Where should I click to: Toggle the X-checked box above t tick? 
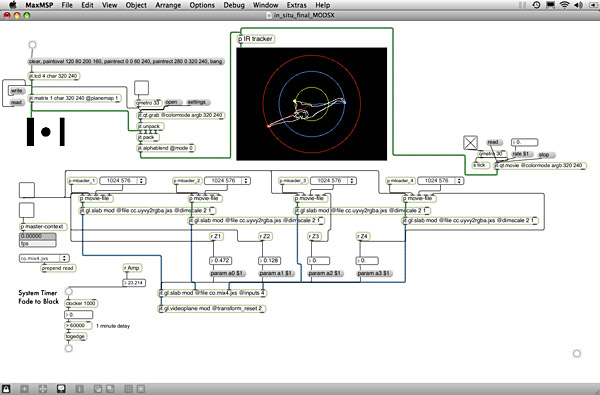(470, 143)
